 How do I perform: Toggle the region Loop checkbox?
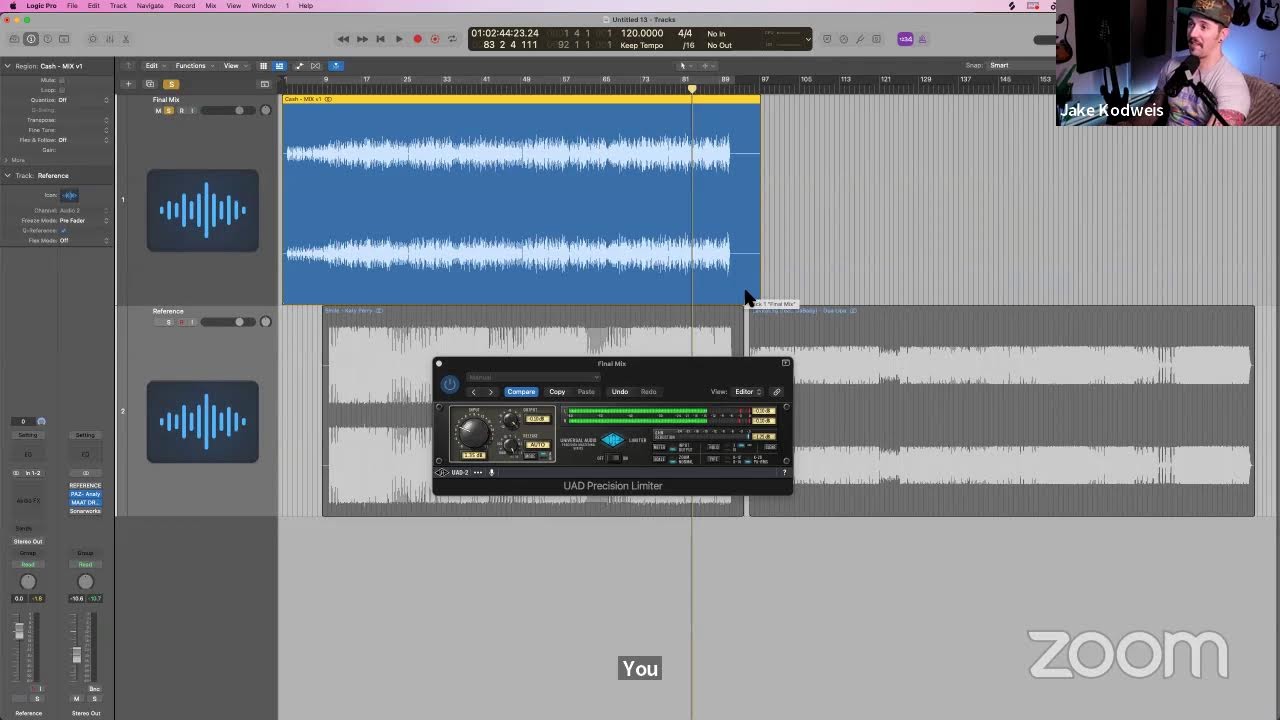pyautogui.click(x=62, y=90)
